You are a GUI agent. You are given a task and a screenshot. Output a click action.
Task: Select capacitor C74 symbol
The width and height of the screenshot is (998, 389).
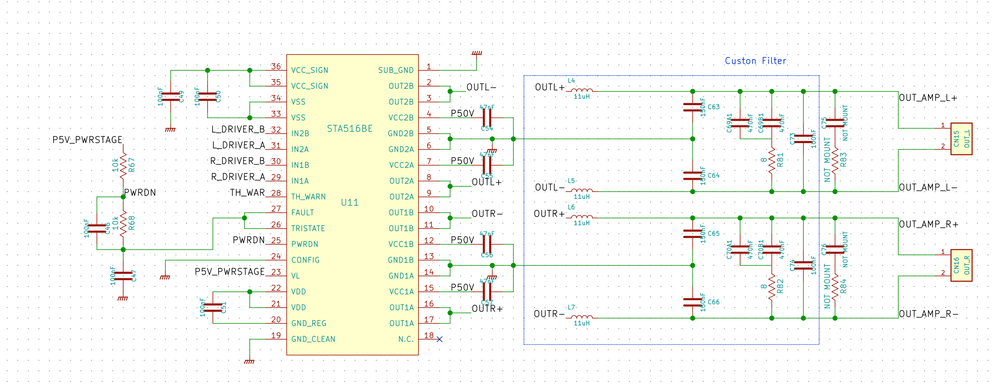tap(803, 264)
